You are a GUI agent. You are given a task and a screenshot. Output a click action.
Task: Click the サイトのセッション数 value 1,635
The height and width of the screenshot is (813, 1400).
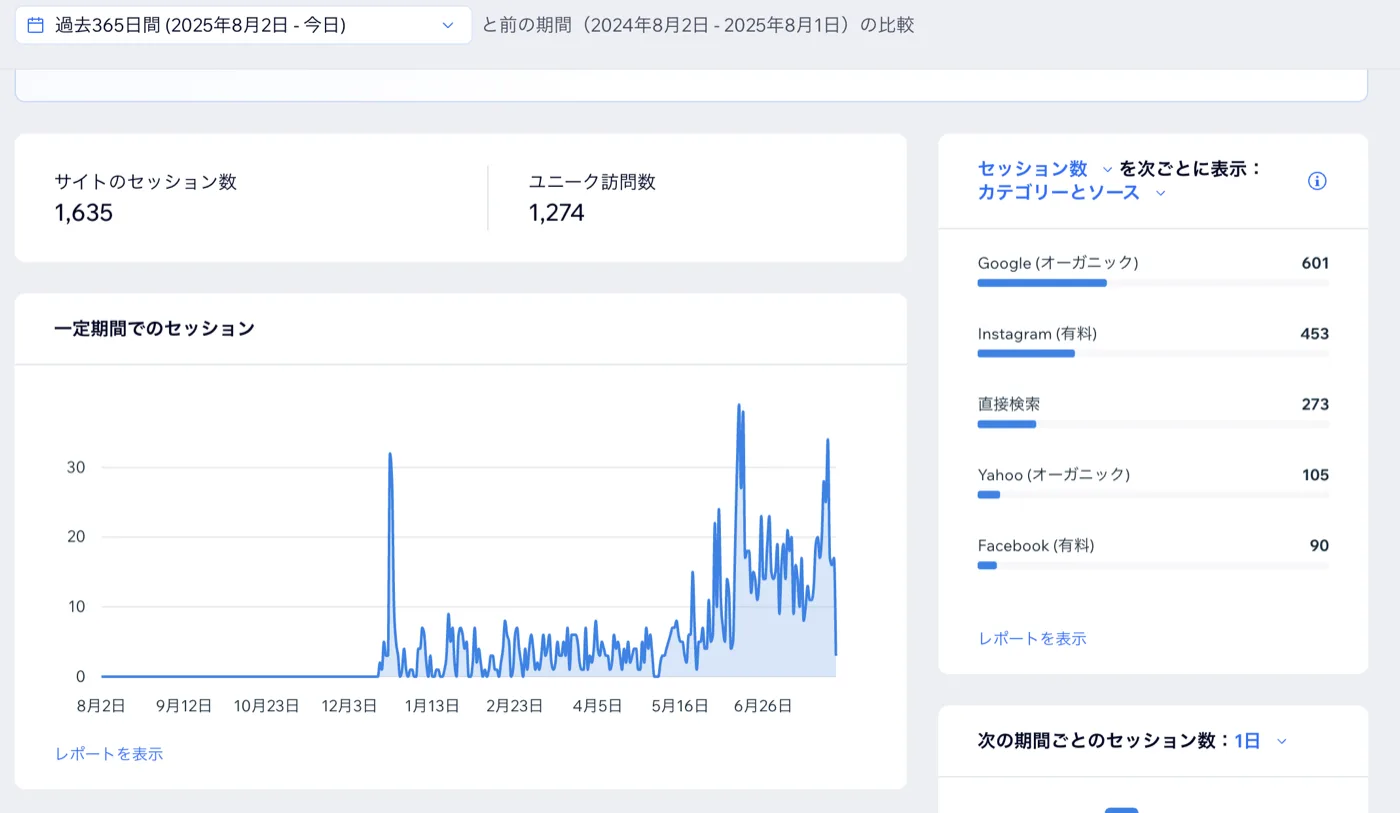(x=84, y=213)
